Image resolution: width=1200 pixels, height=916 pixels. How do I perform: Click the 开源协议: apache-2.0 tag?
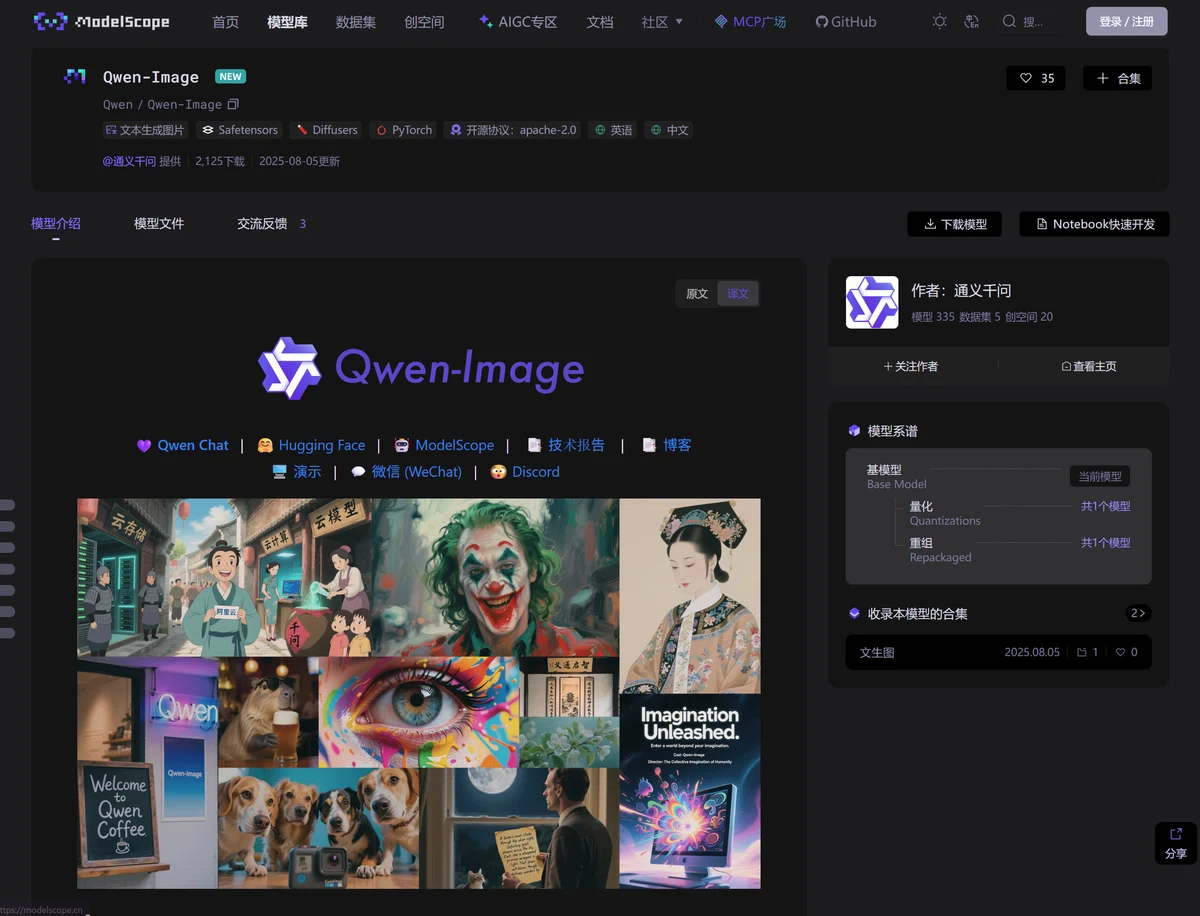click(512, 130)
